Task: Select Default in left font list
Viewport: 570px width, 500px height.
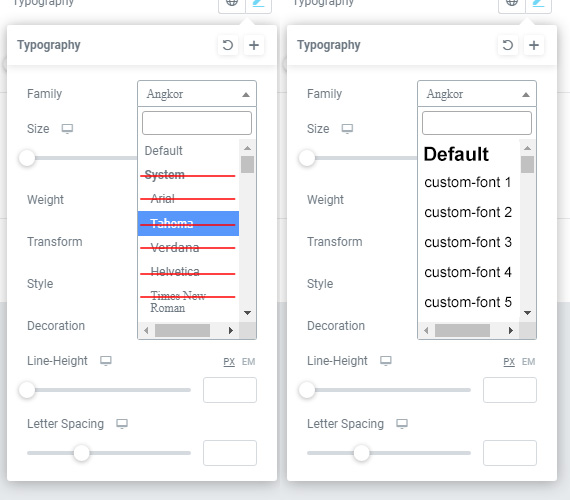Action: coord(164,151)
